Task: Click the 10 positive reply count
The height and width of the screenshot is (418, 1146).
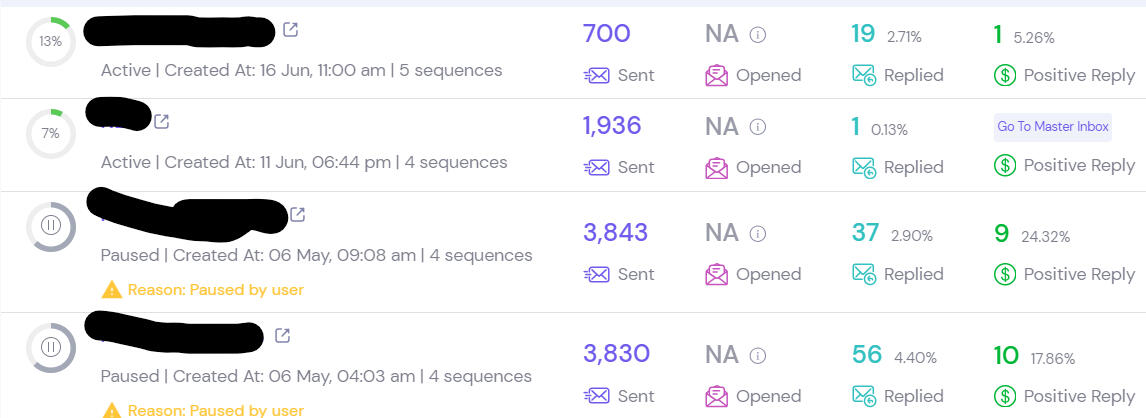Action: coord(1005,354)
